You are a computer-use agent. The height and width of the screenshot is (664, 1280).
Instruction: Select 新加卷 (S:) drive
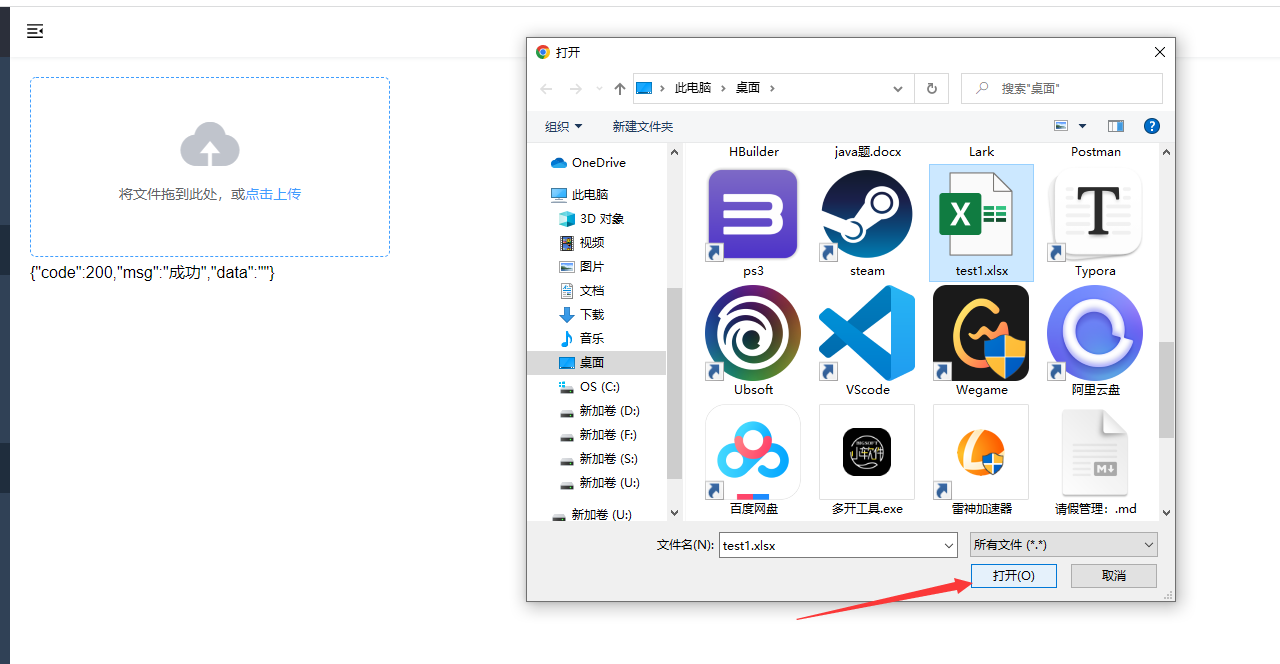click(600, 459)
